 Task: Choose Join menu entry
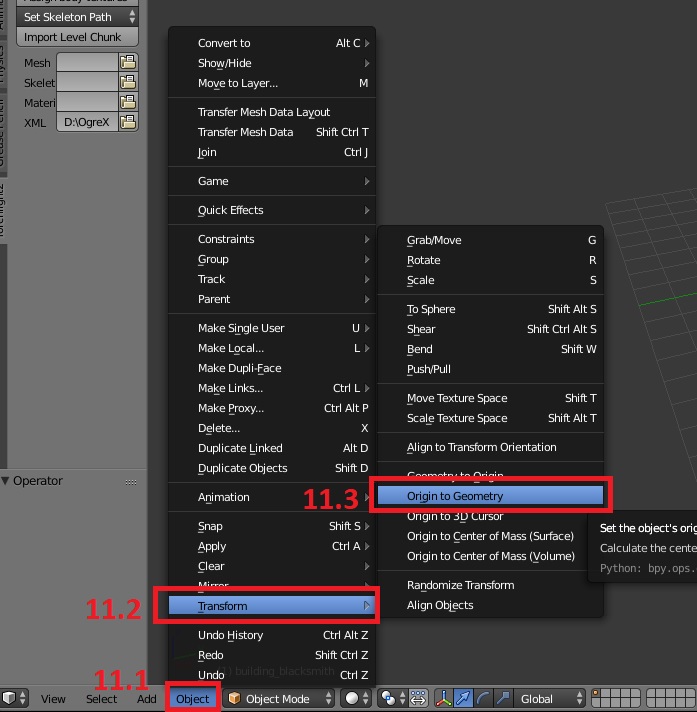pos(272,152)
